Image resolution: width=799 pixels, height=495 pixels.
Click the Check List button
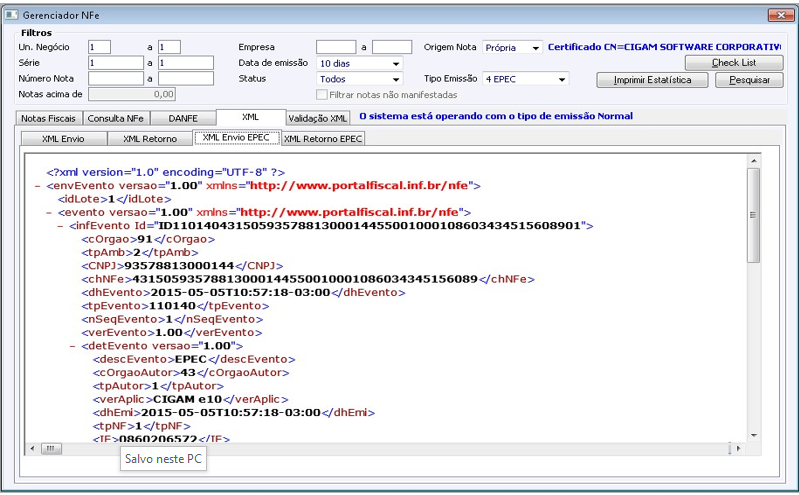pyautogui.click(x=734, y=63)
